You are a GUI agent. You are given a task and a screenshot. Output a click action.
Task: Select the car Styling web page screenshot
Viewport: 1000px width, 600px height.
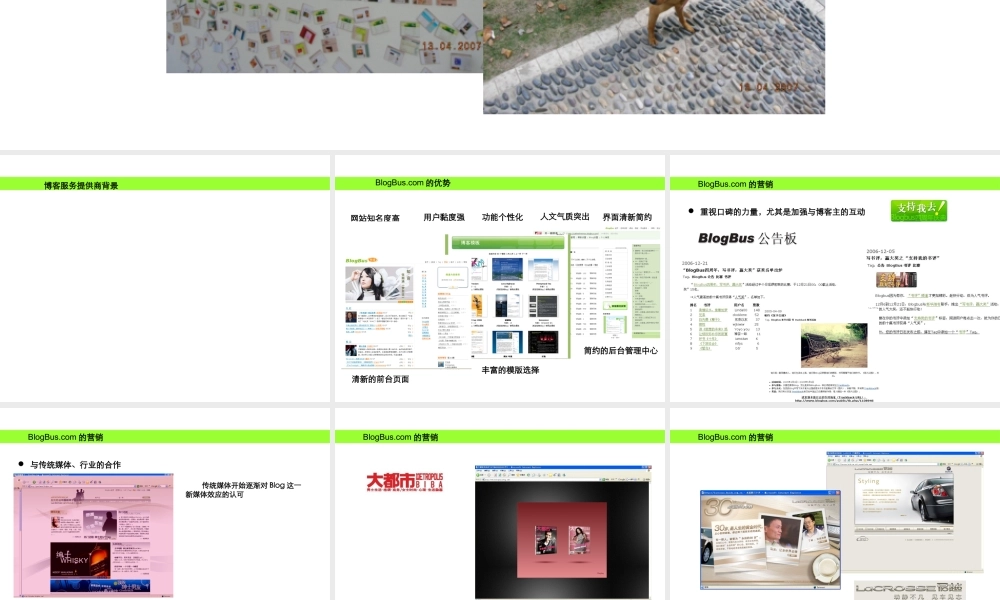coord(905,512)
